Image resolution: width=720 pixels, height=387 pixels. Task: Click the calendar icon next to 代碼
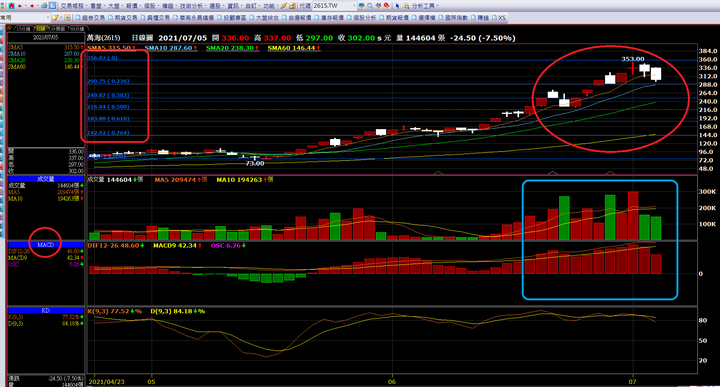(292, 6)
